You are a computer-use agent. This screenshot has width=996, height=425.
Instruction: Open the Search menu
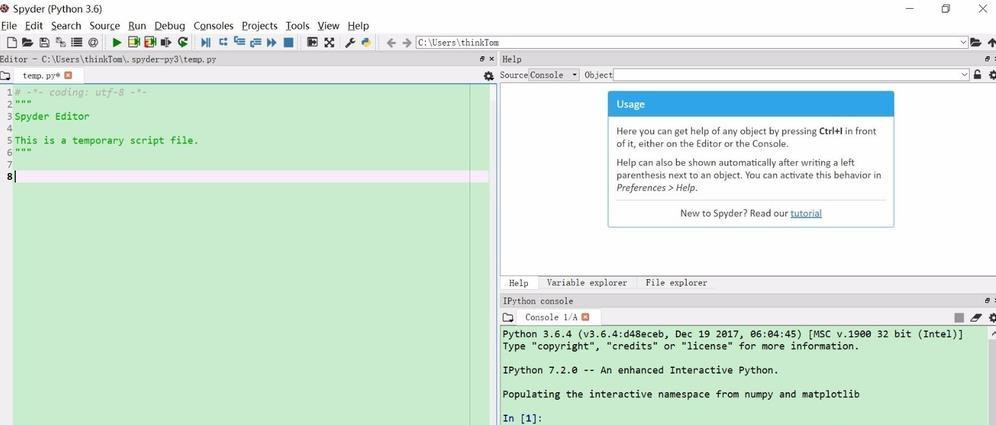click(x=66, y=26)
